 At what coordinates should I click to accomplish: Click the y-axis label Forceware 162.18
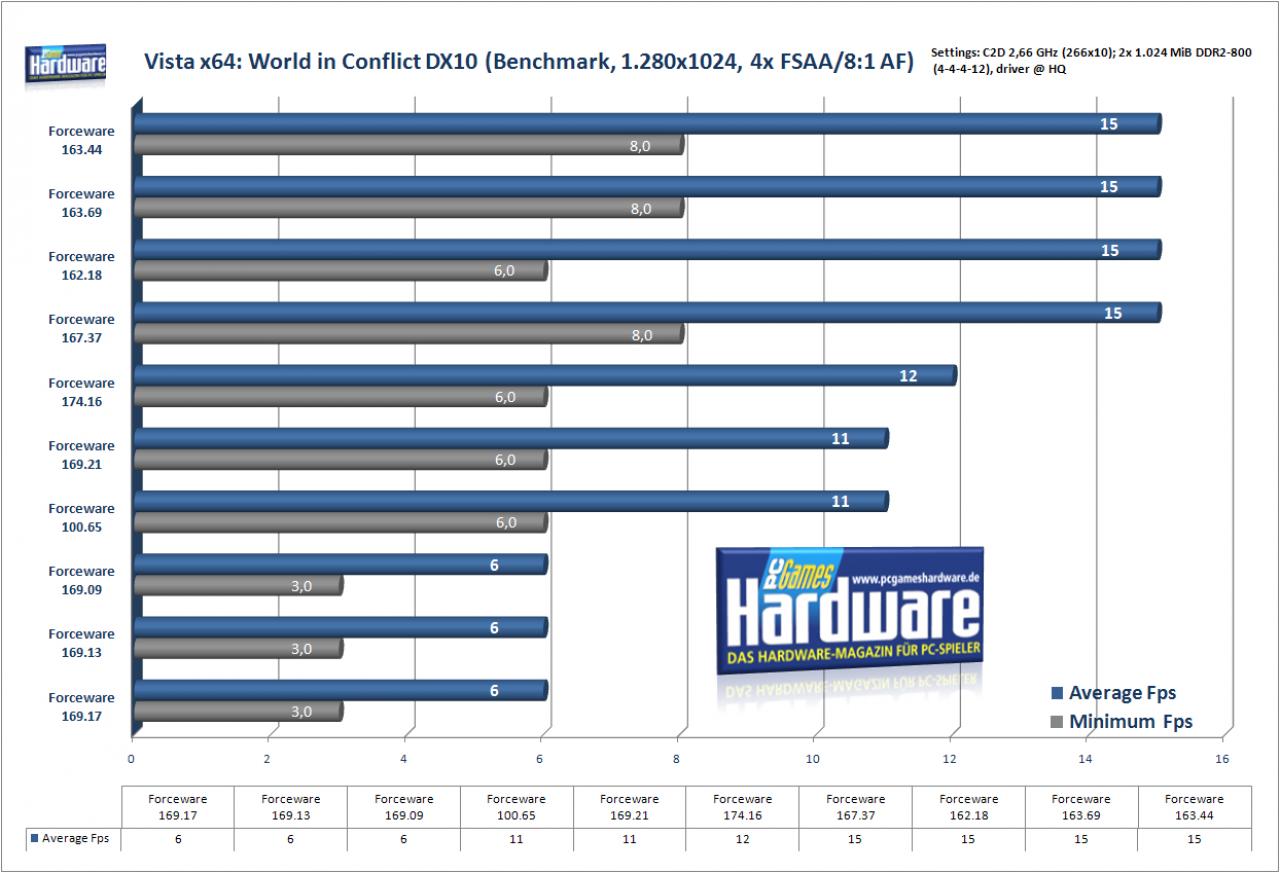click(81, 266)
